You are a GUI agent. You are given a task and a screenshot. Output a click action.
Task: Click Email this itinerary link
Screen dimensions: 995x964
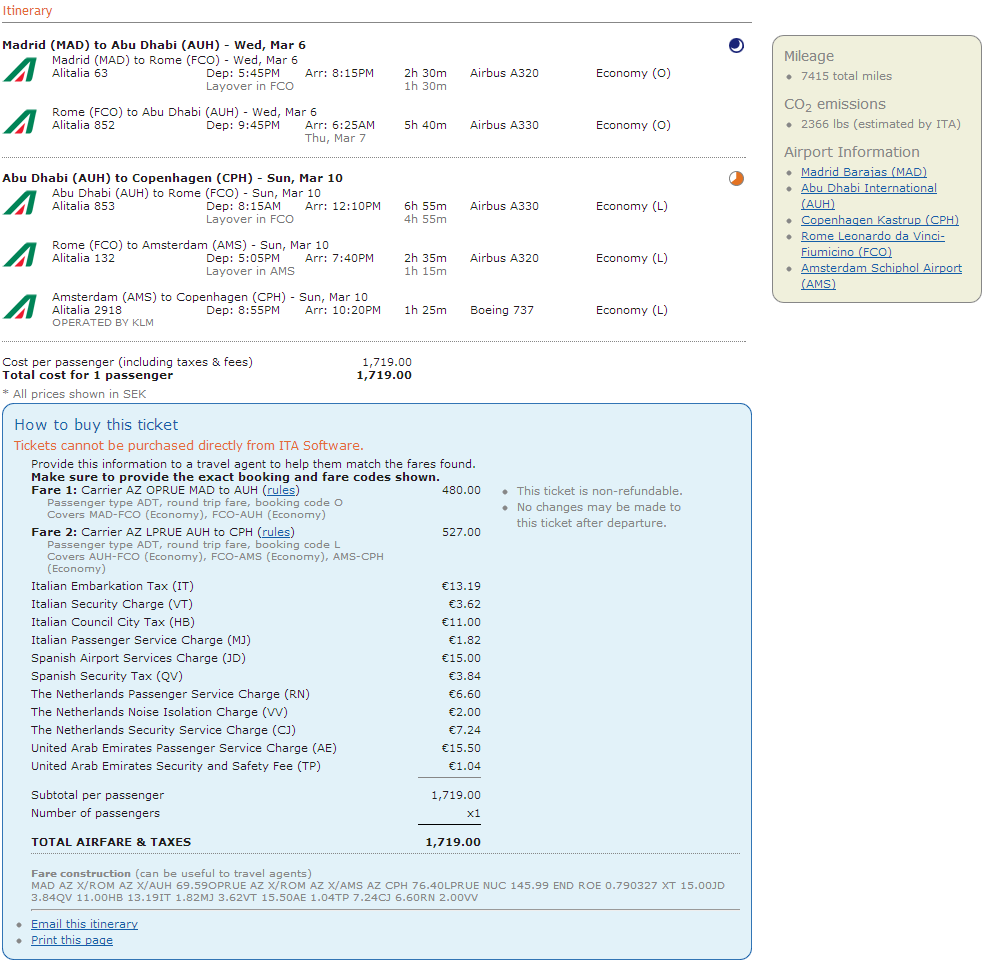click(x=84, y=924)
